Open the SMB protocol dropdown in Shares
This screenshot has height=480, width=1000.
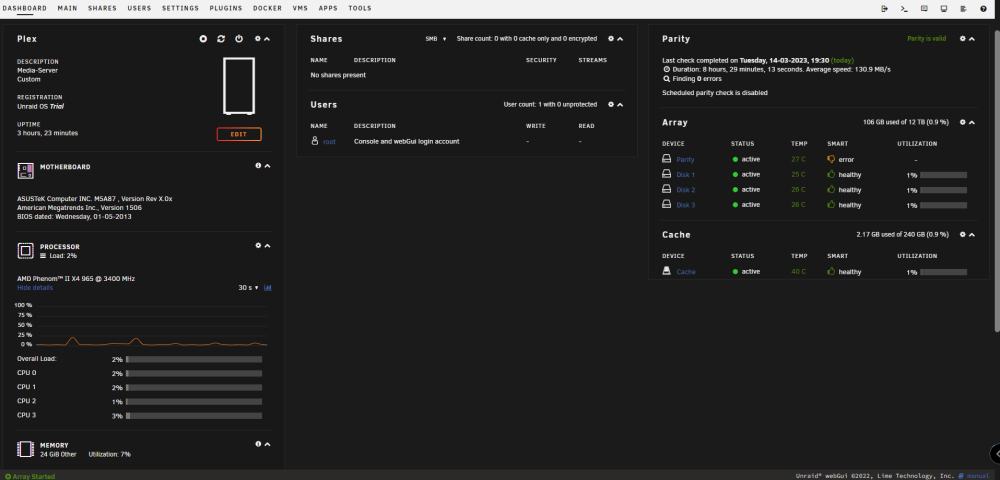pos(436,39)
